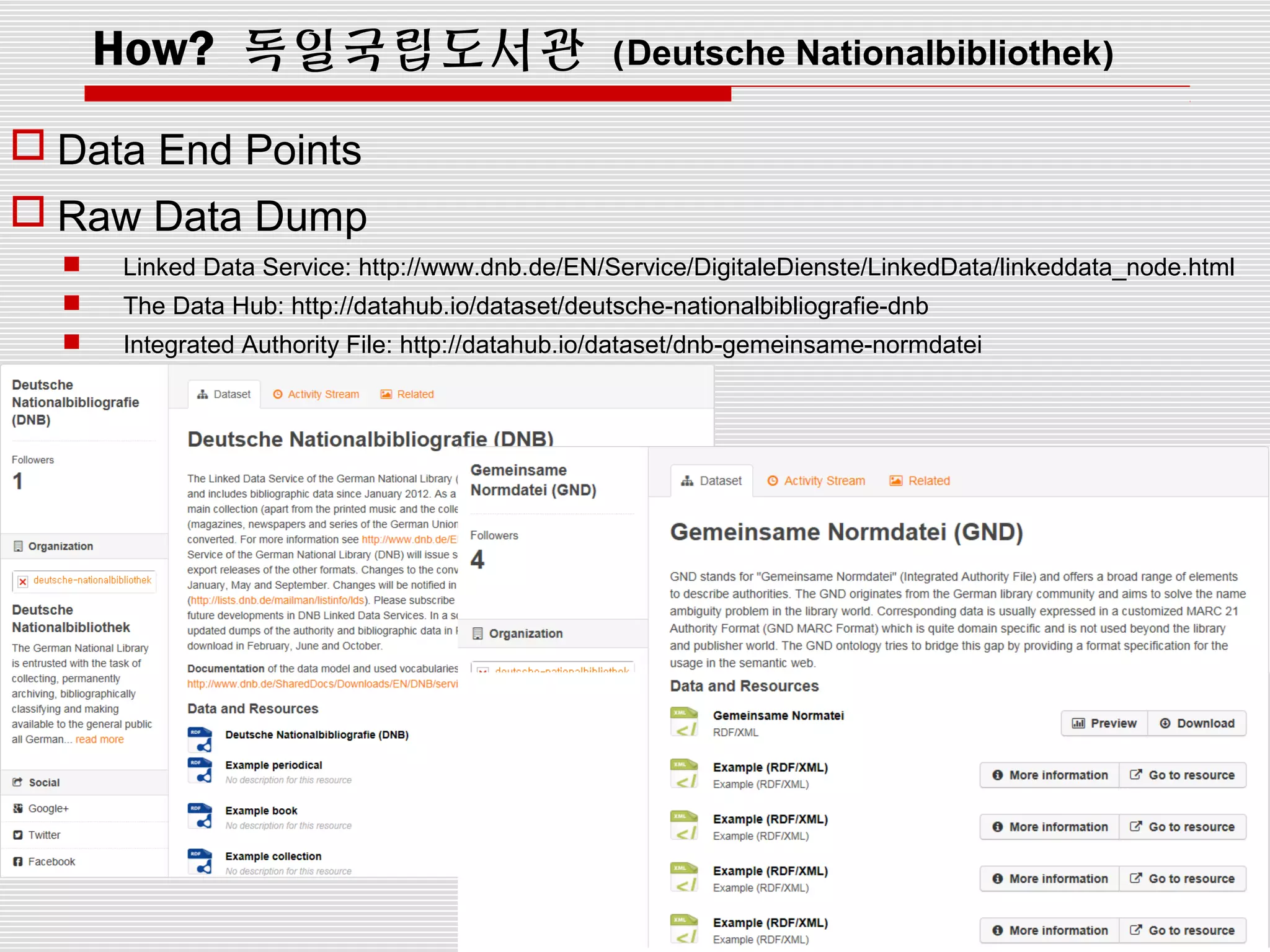Click picture icon on GND Related tab
This screenshot has width=1270, height=952.
(x=896, y=481)
